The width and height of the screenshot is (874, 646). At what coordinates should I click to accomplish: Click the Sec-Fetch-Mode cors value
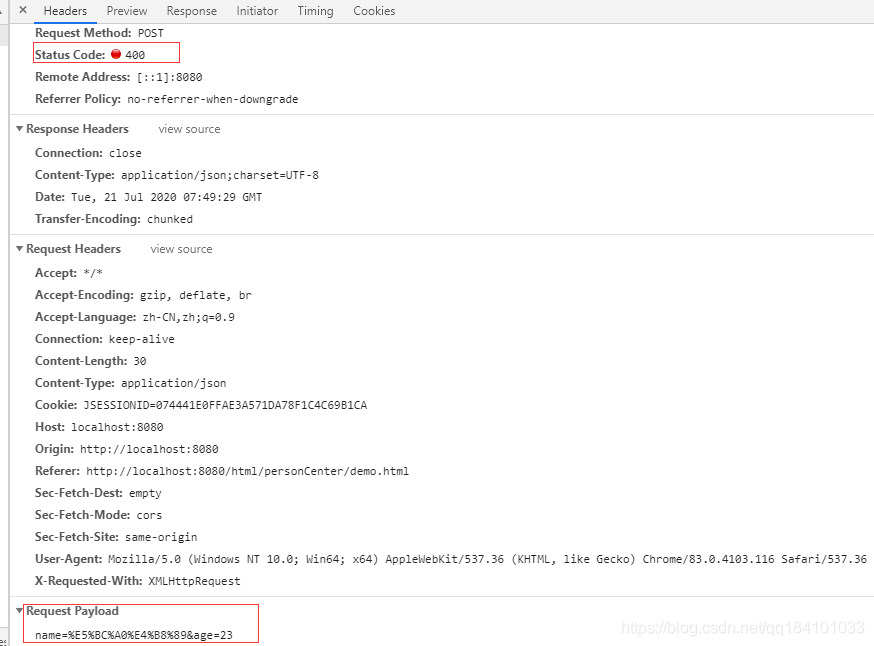[149, 515]
